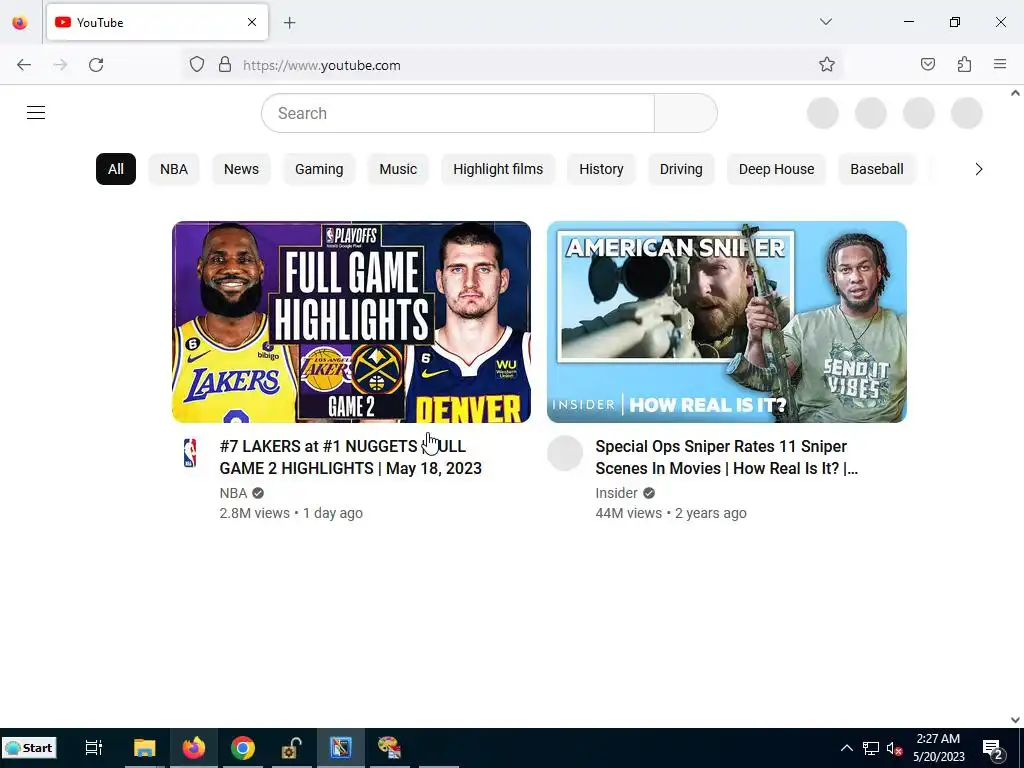Open the Windows Start menu

29,748
